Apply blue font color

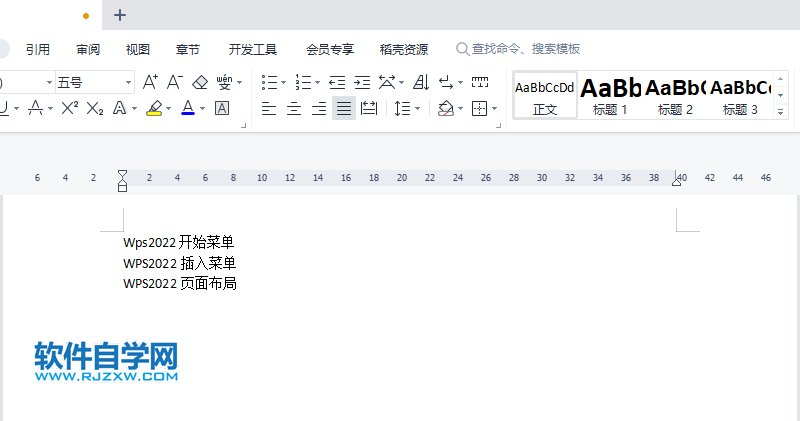(188, 108)
